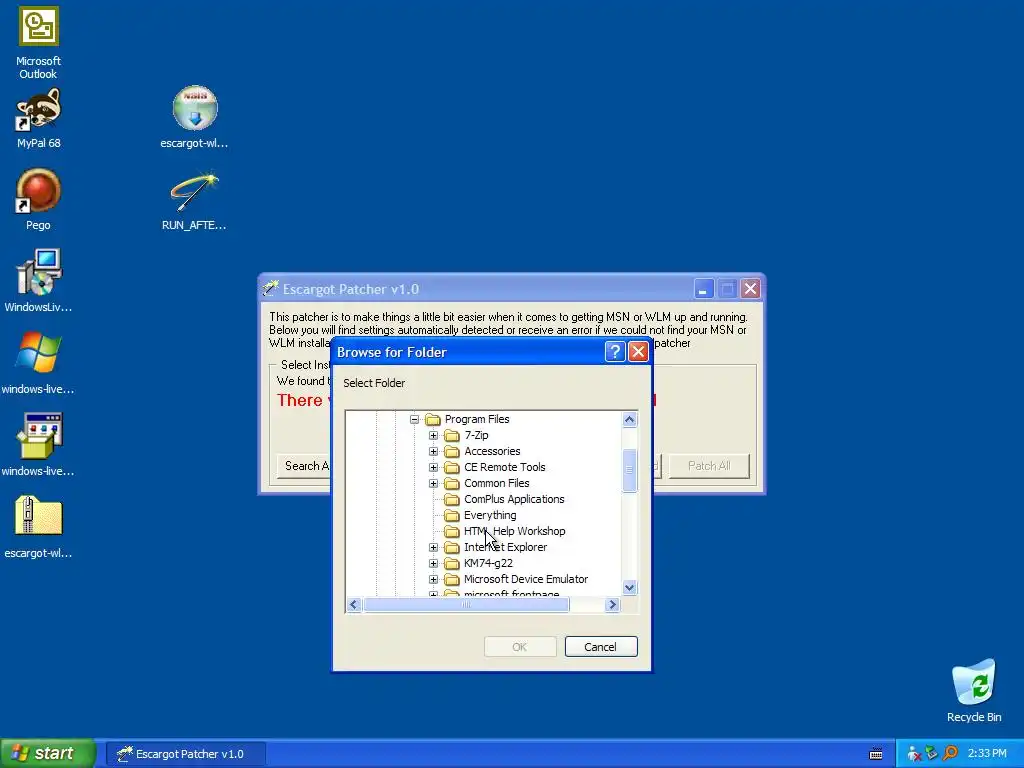
Task: Click the disabled OK button
Action: click(x=520, y=647)
